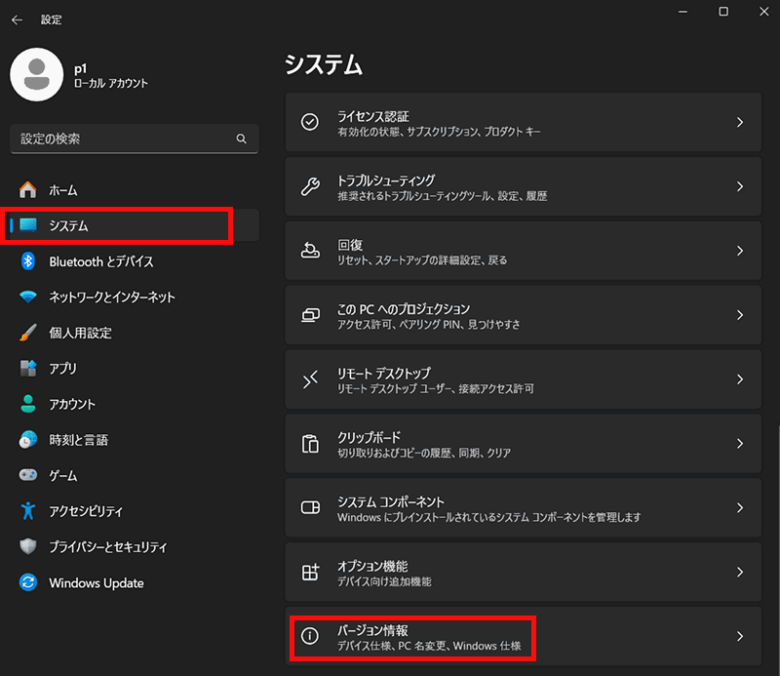Open この PC へのプロジェクション entry
The height and width of the screenshot is (676, 780).
click(x=523, y=315)
